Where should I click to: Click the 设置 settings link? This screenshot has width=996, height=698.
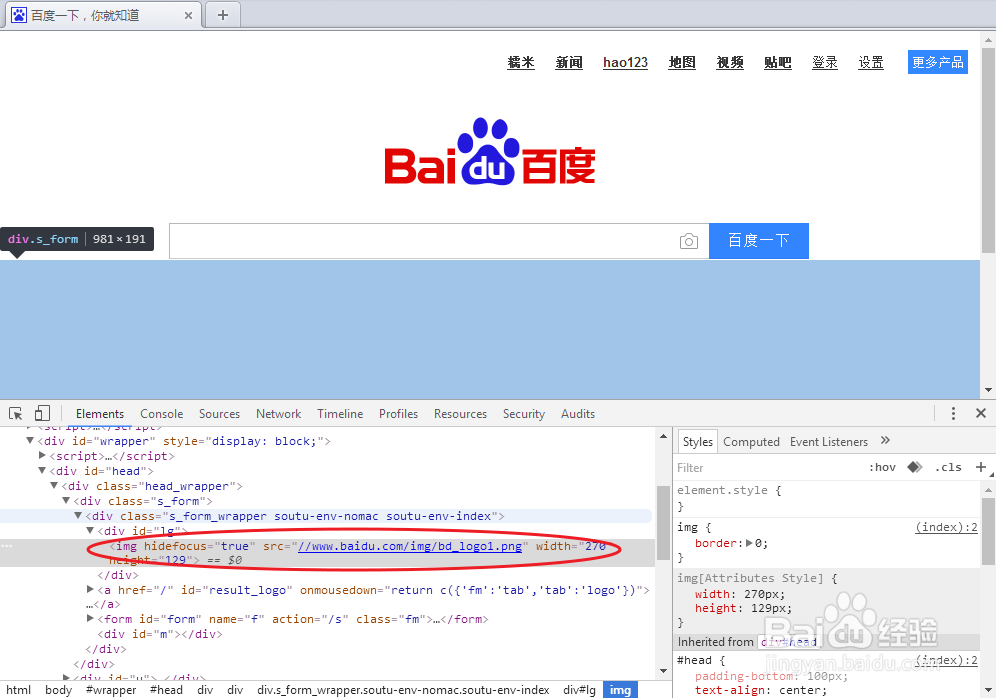click(x=871, y=62)
